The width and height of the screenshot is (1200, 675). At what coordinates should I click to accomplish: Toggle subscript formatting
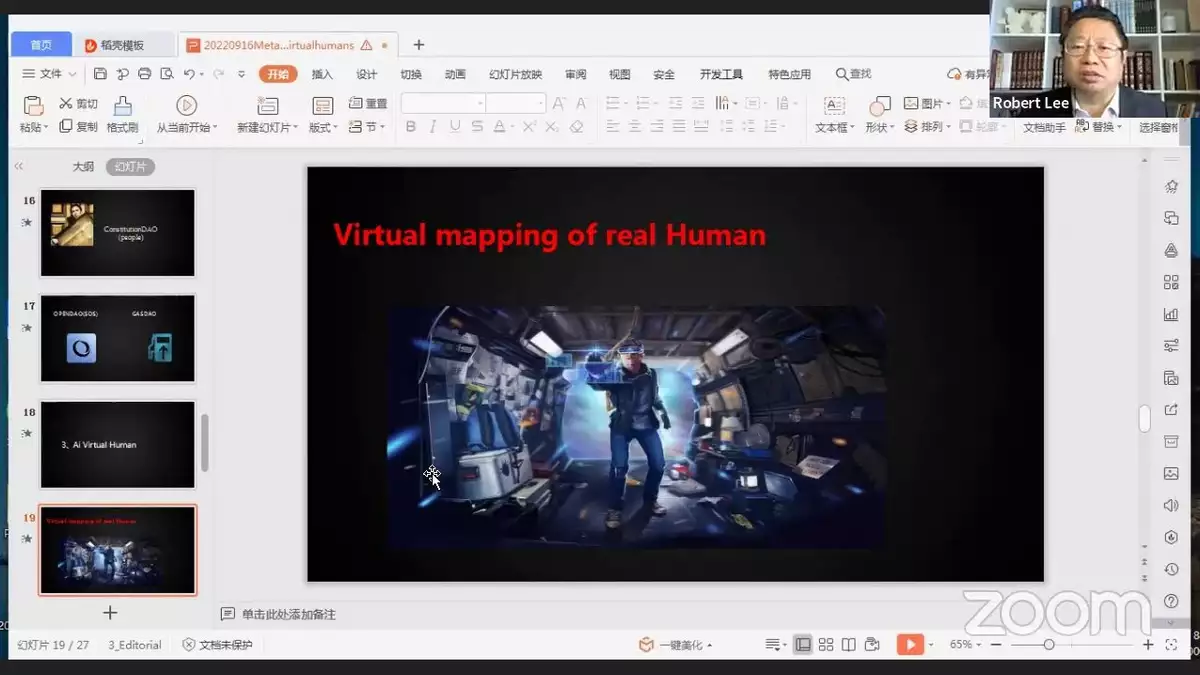[552, 127]
